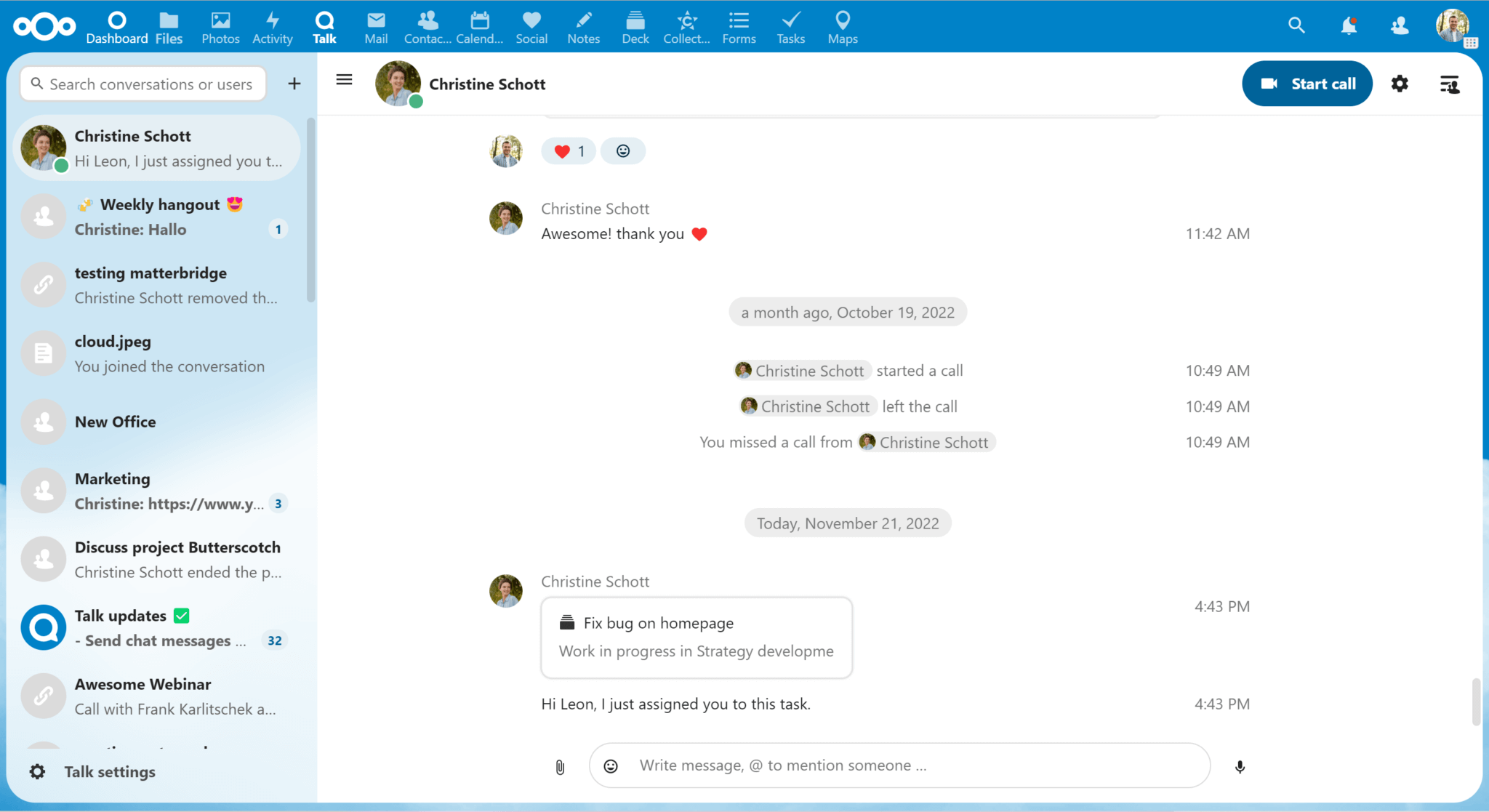Open the Tasks app
This screenshot has width=1489, height=812.
point(790,27)
